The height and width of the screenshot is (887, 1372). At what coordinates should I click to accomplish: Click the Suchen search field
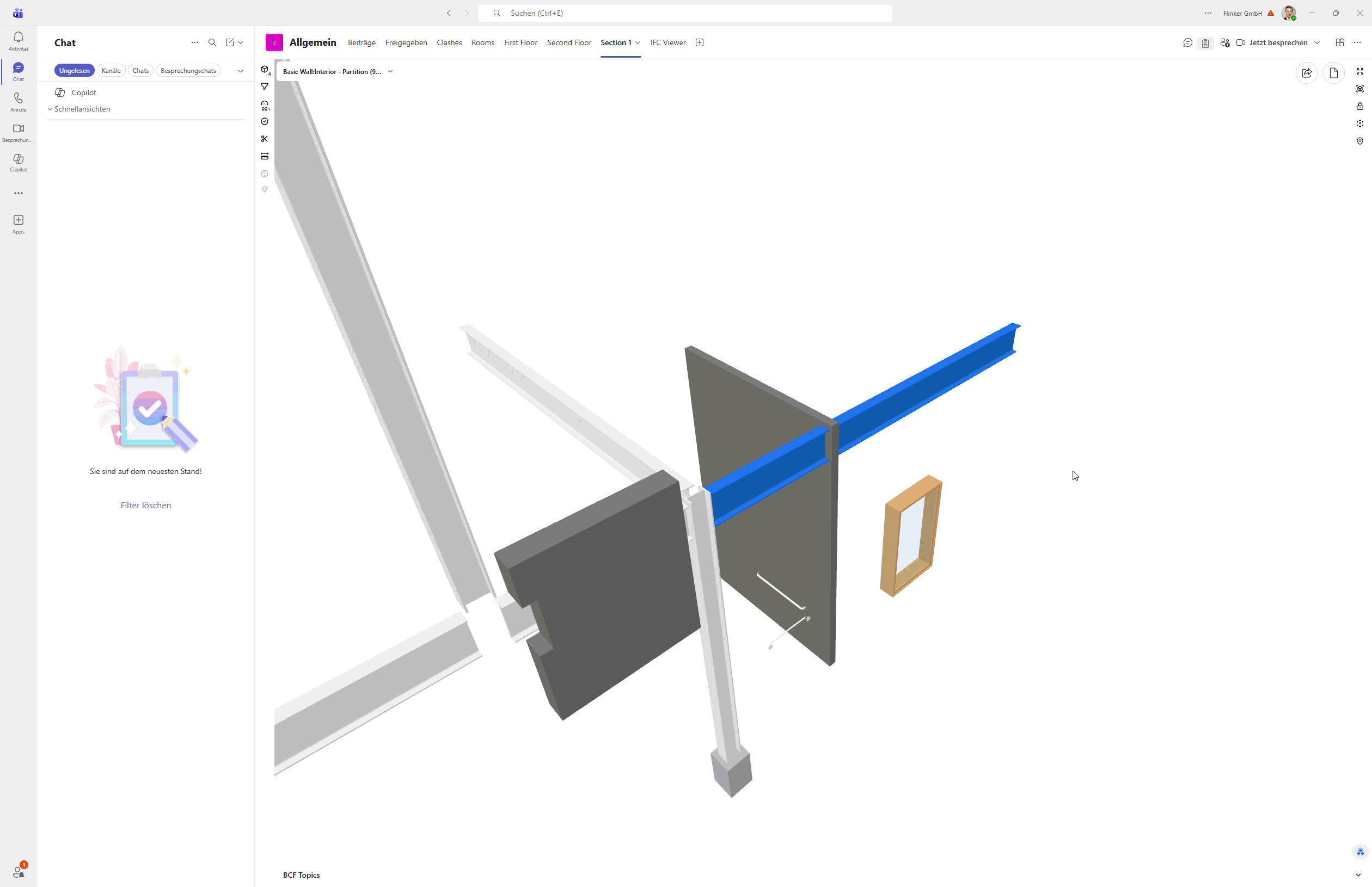click(684, 13)
